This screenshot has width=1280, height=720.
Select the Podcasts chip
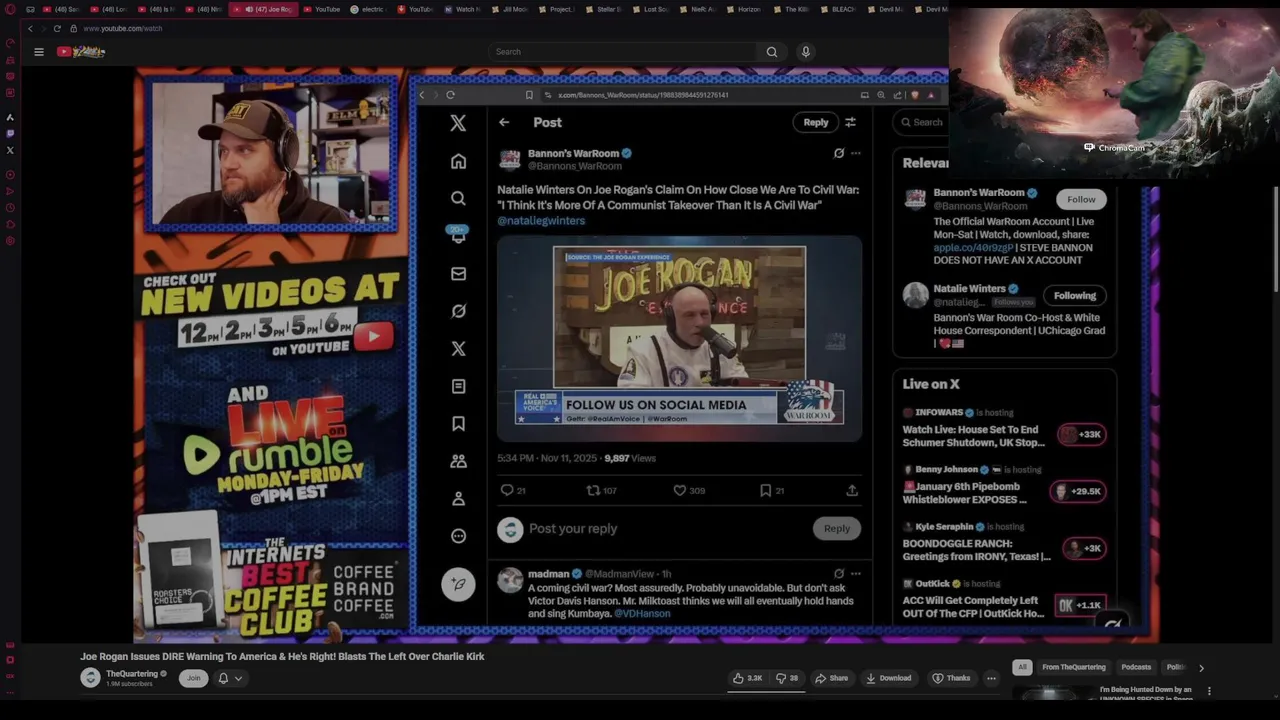(x=1136, y=667)
